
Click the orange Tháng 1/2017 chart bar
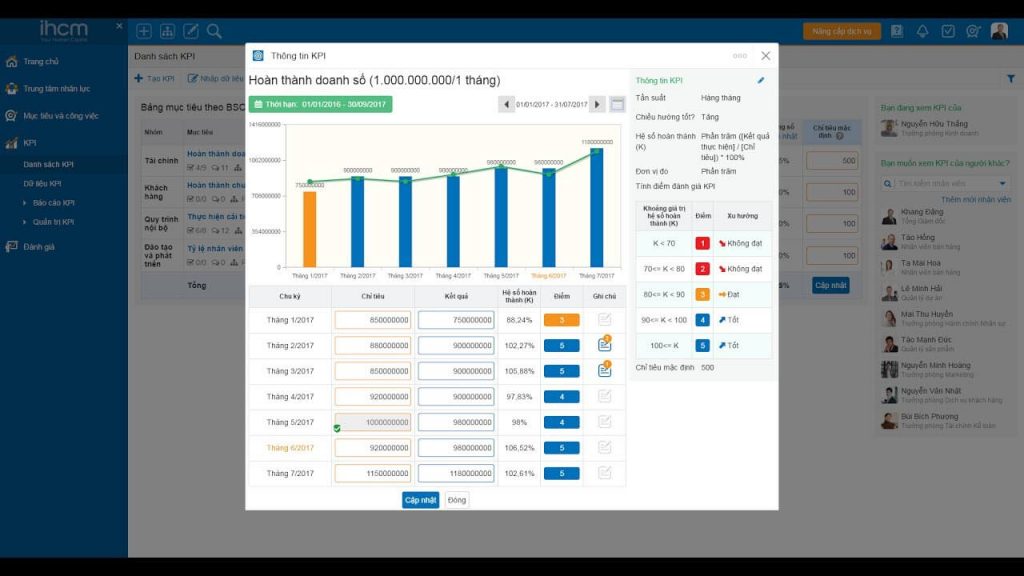coord(310,229)
